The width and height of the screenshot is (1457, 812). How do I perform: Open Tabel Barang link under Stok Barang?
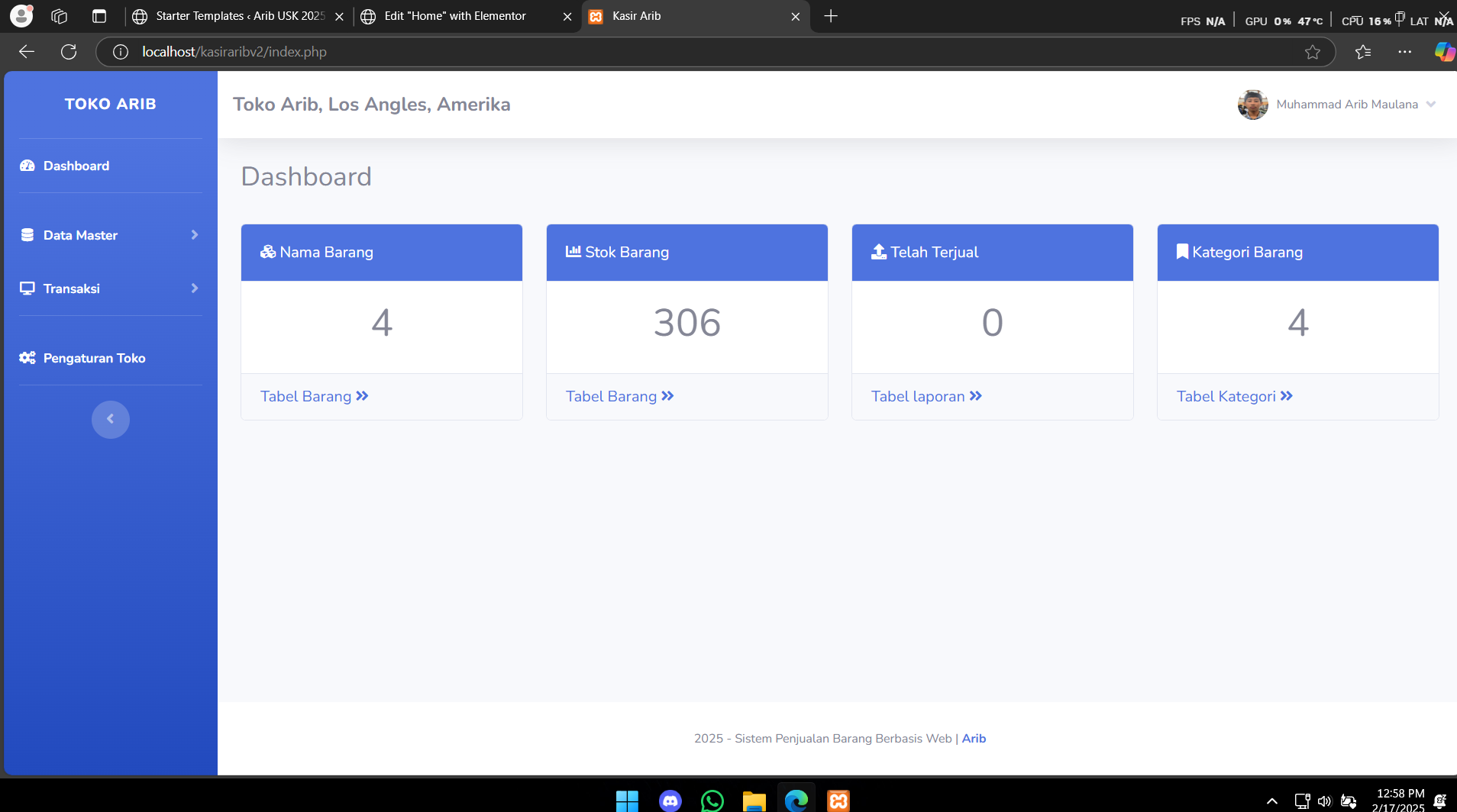[620, 396]
